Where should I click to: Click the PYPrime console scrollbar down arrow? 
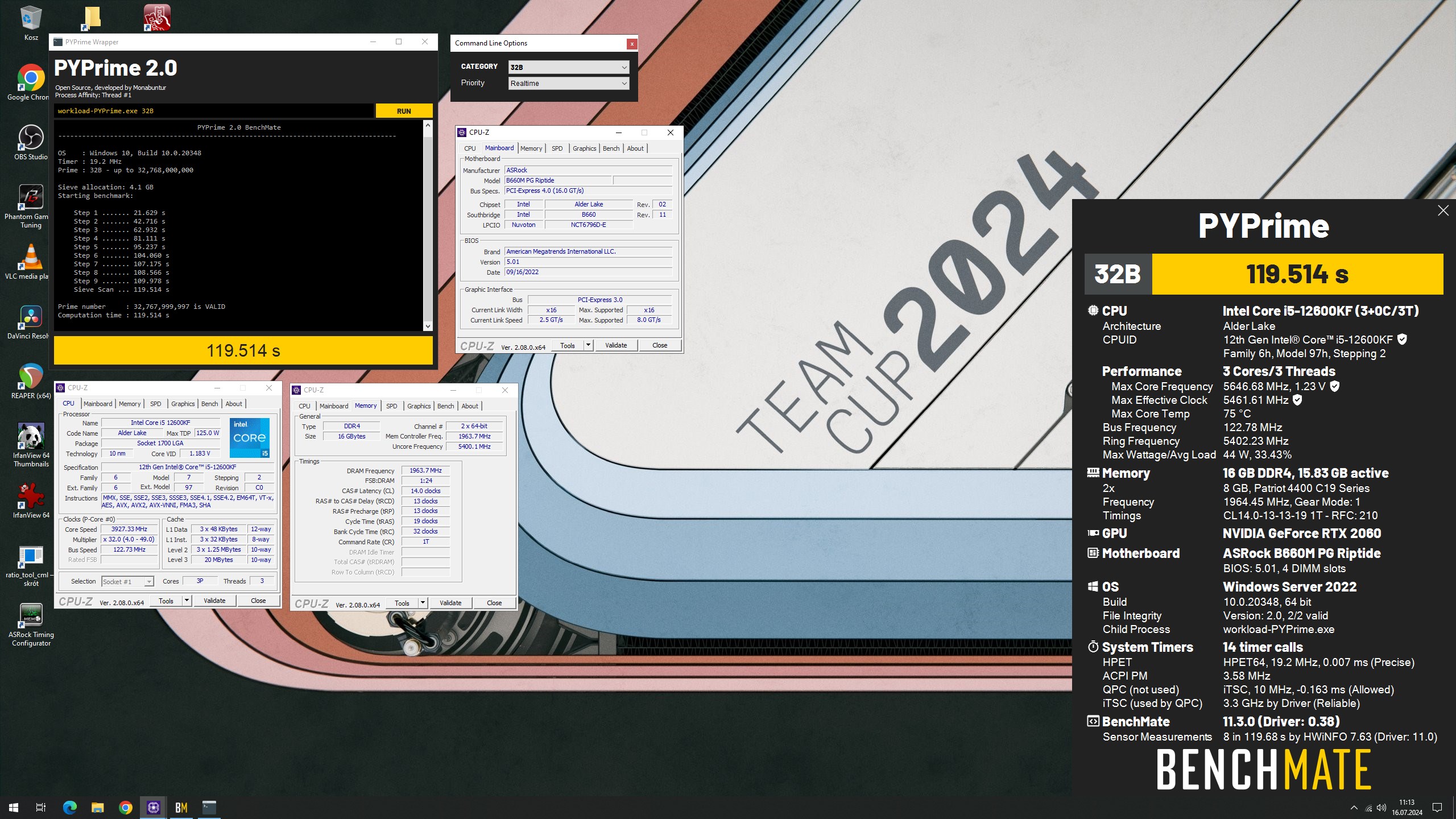point(428,326)
